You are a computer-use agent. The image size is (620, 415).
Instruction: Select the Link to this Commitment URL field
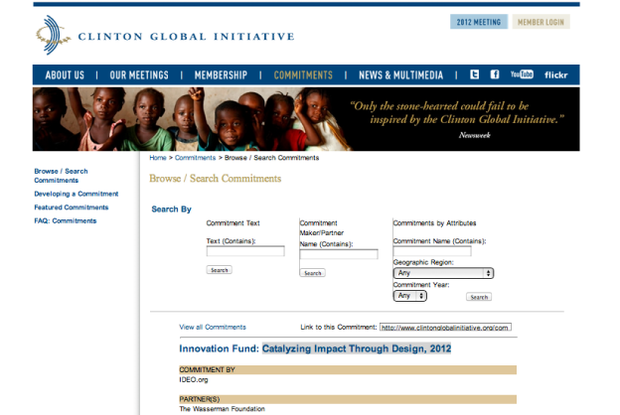click(x=446, y=327)
